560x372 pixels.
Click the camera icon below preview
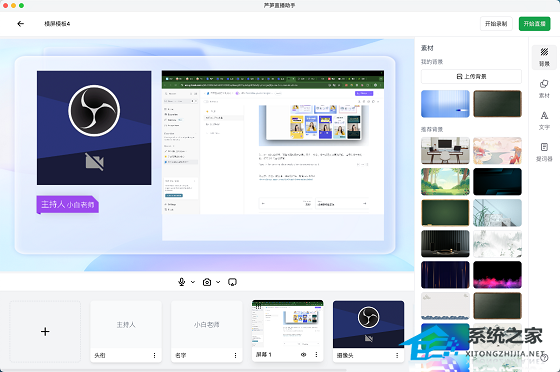point(207,282)
